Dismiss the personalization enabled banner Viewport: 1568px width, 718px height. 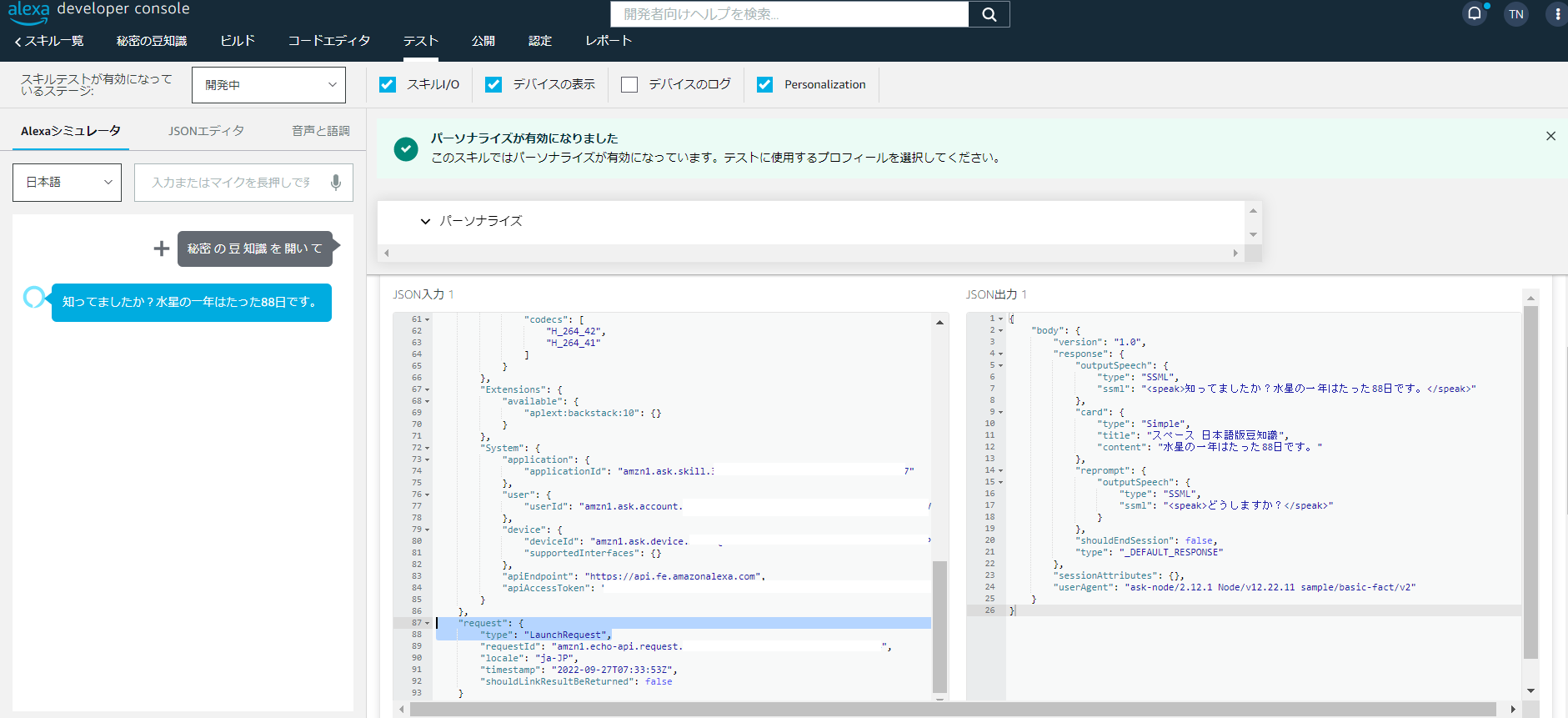(1550, 136)
